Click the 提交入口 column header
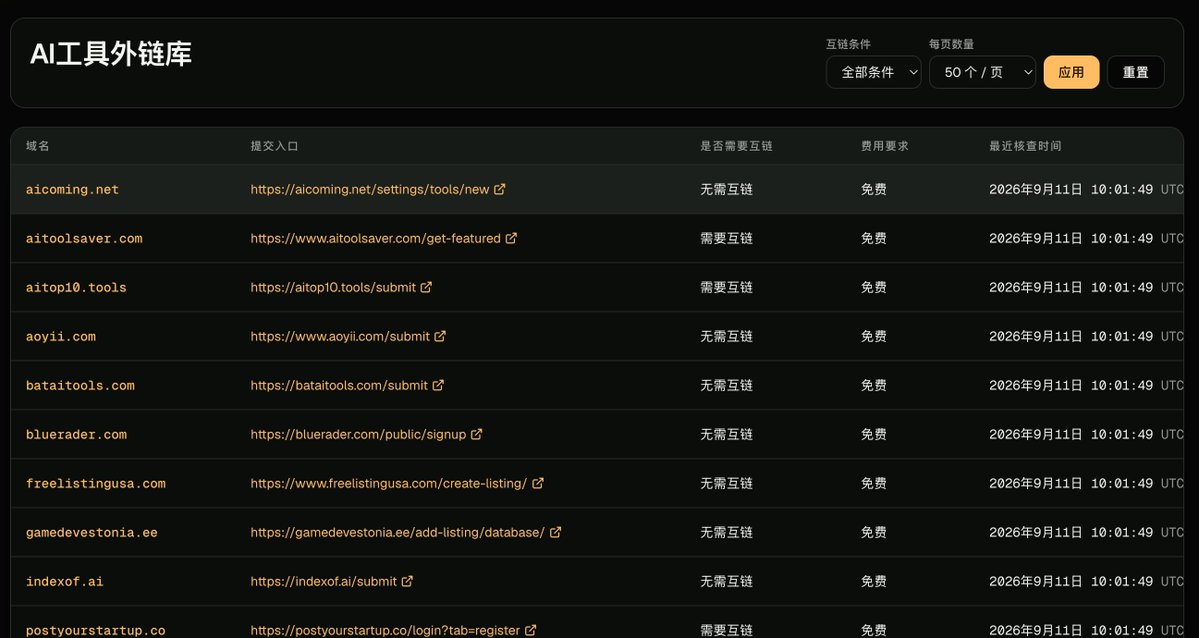1199x638 pixels. tap(275, 145)
